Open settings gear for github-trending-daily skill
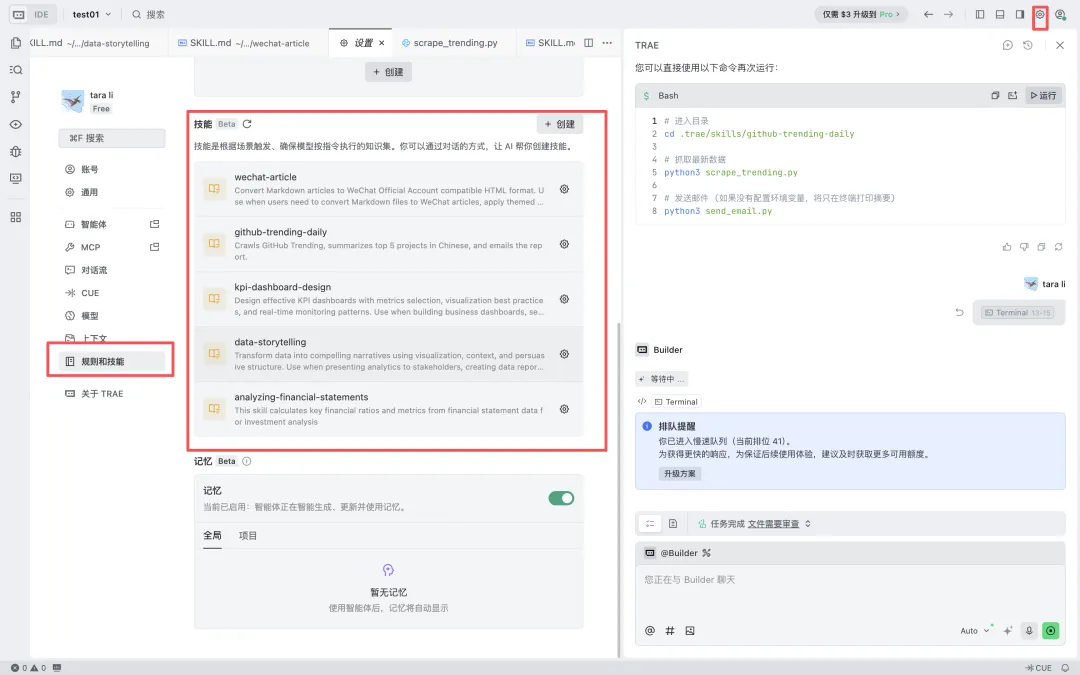1080x675 pixels. click(564, 244)
